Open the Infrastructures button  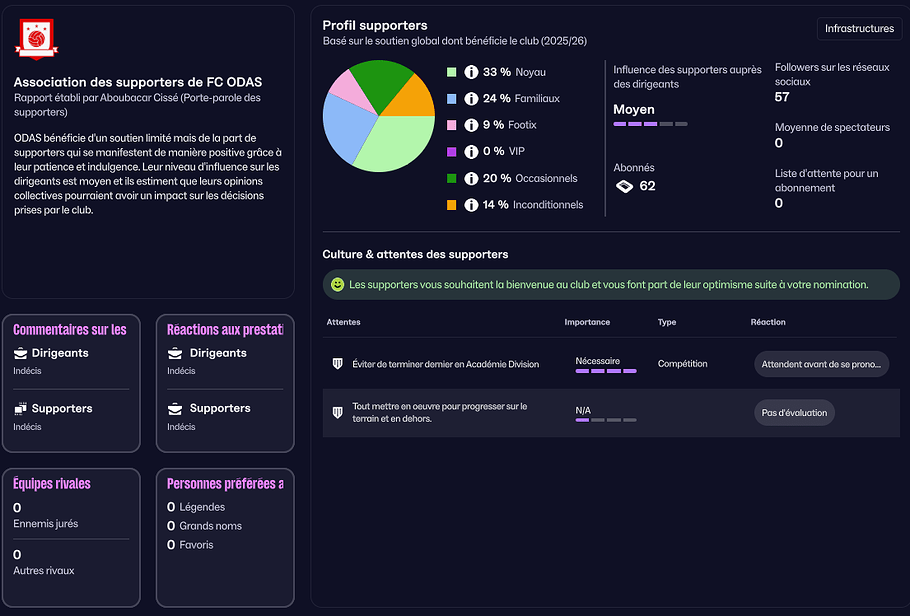pyautogui.click(x=859, y=29)
